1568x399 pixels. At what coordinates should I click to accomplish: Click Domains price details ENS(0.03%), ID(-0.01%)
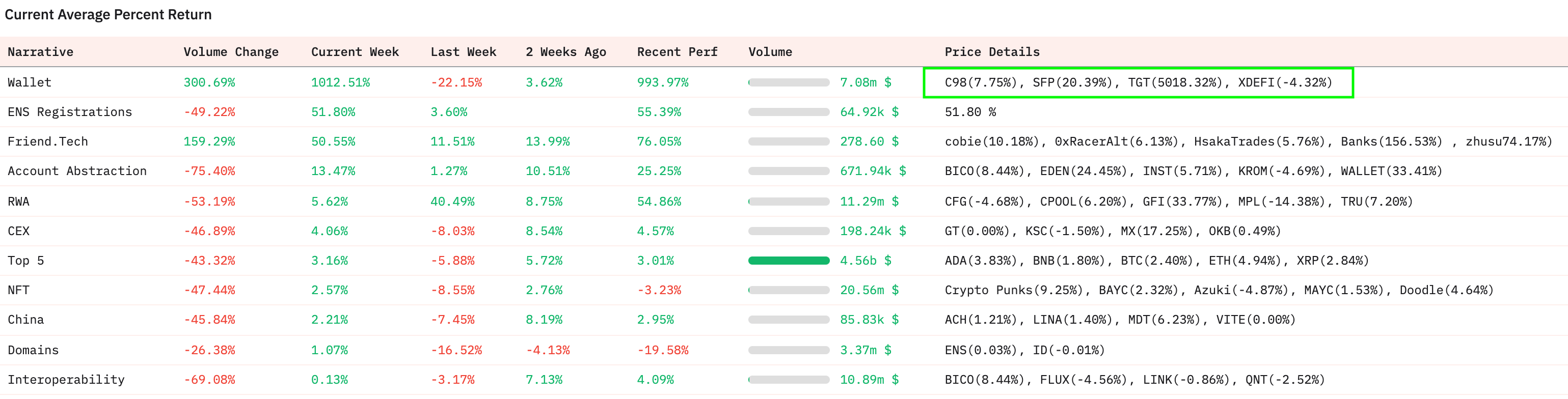point(1024,350)
